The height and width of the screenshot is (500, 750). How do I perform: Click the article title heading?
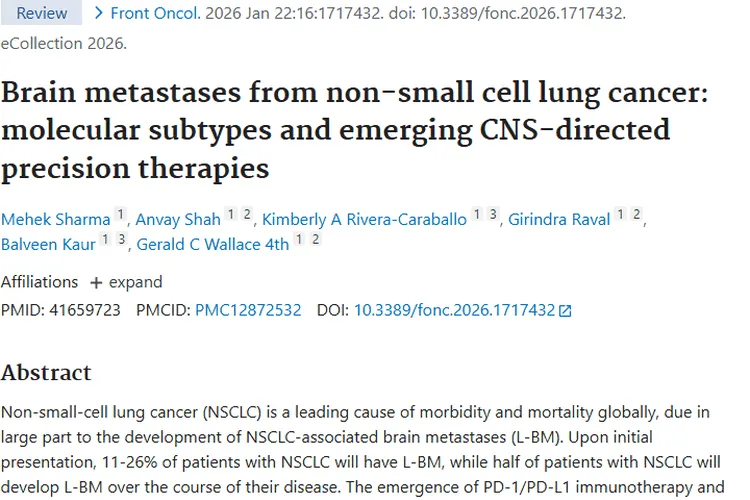tap(340, 130)
